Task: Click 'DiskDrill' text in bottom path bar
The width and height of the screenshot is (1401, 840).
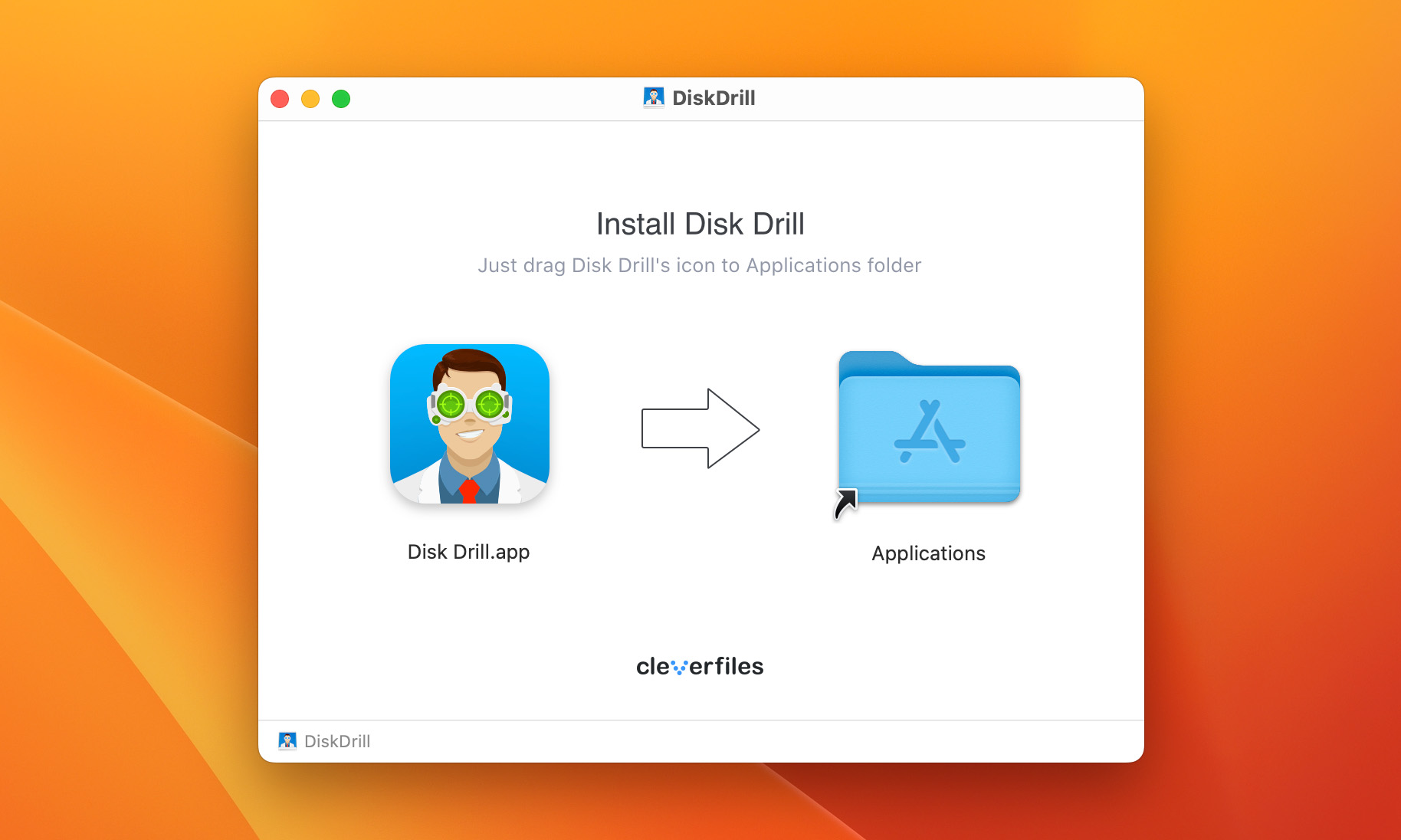Action: [x=337, y=741]
